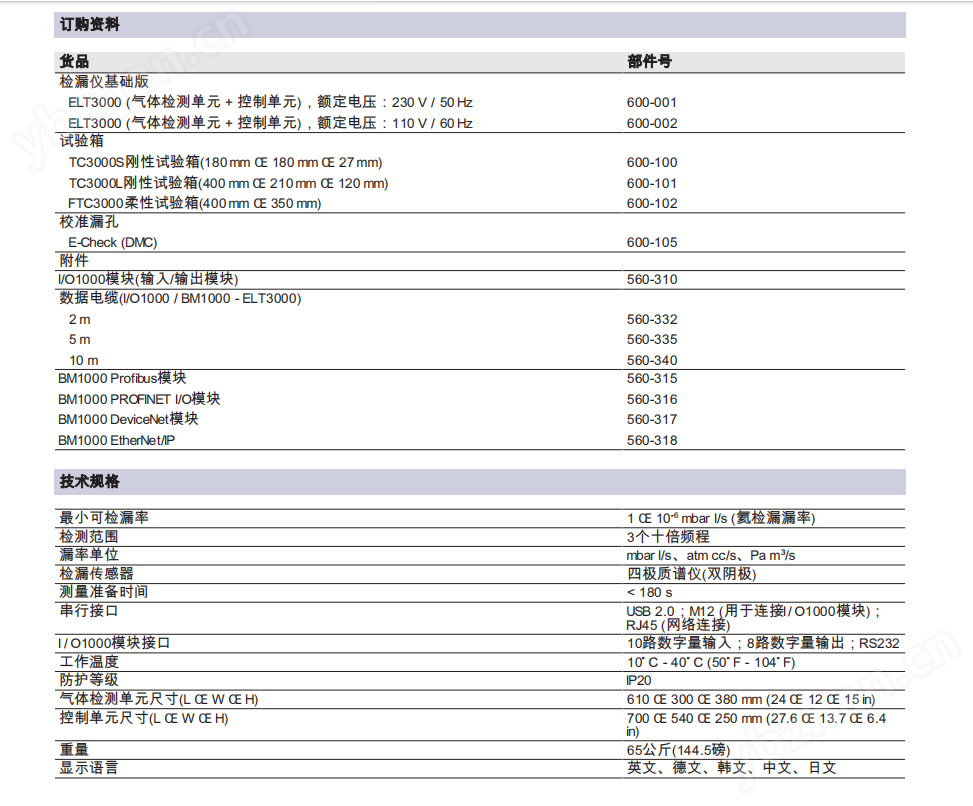Click part number 560-316
This screenshot has height=806, width=973.
pos(652,400)
